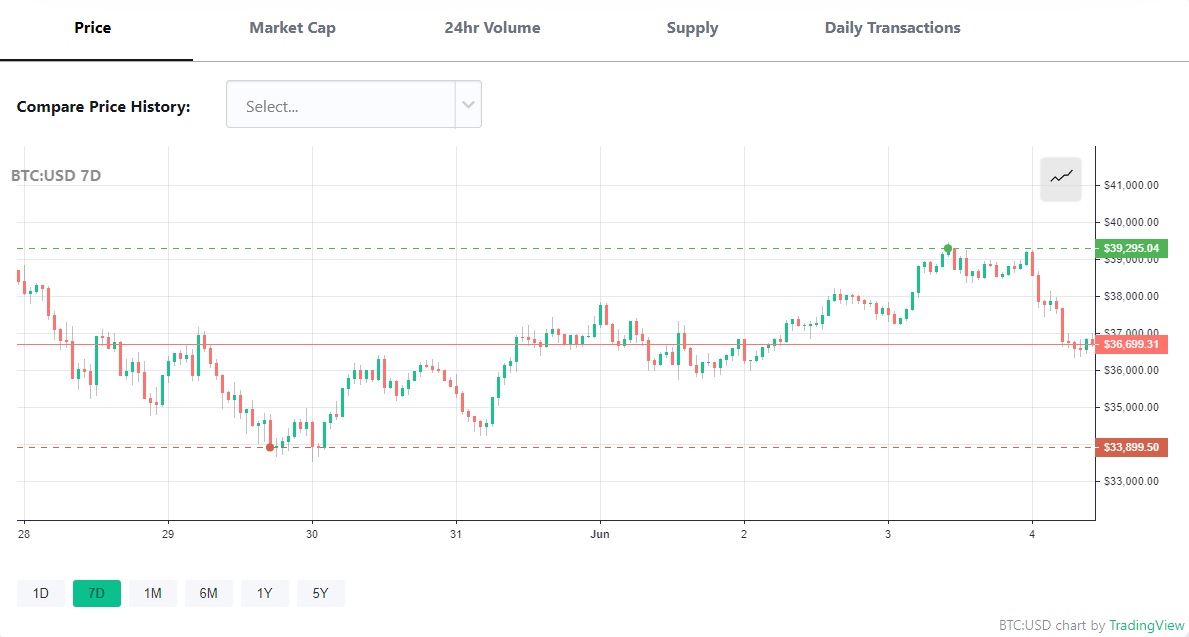Select the 1M time range
Viewport: 1189px width, 637px height.
152,593
